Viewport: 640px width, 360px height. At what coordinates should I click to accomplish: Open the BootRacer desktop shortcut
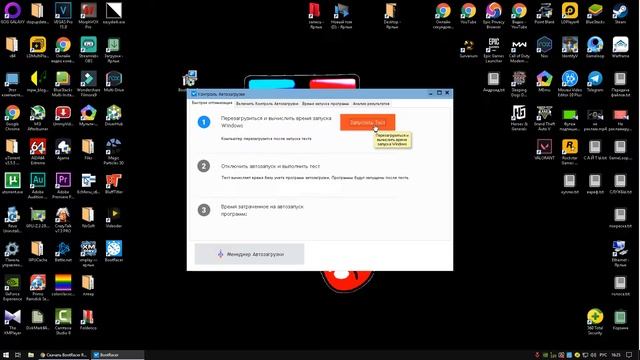pyautogui.click(x=113, y=251)
